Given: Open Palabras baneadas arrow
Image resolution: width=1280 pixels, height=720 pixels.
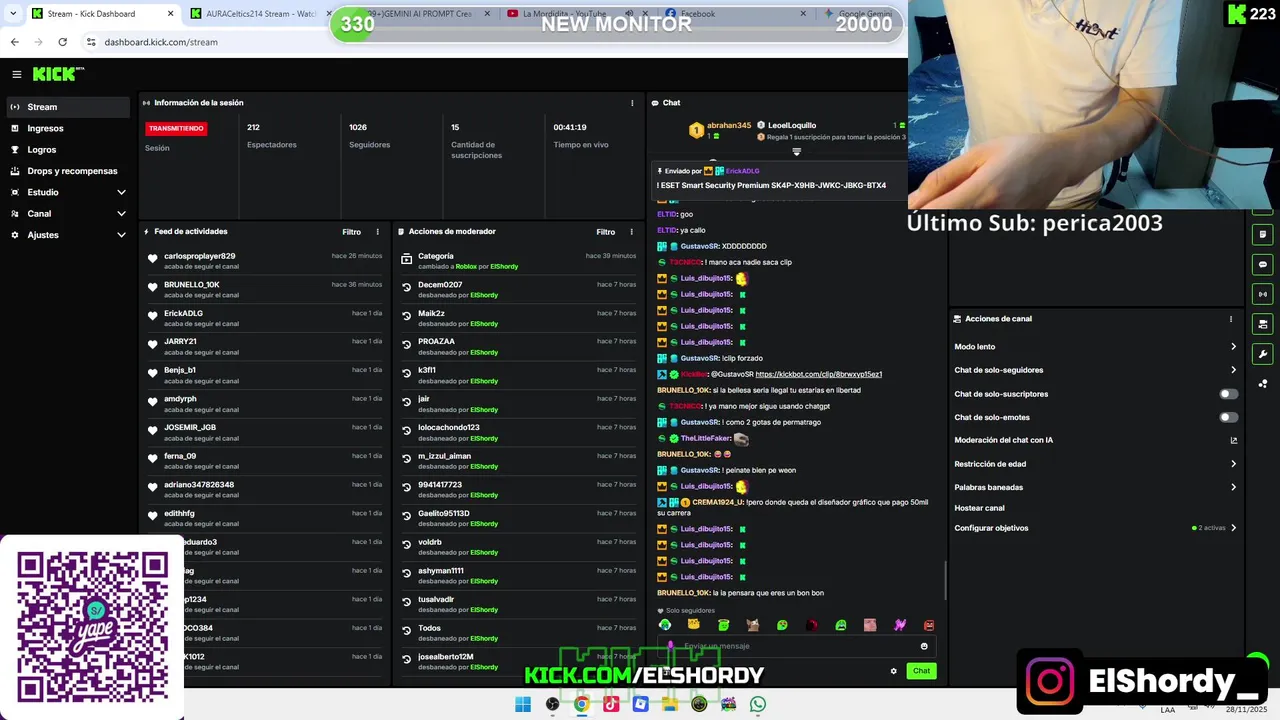Looking at the screenshot, I should click(x=1233, y=487).
